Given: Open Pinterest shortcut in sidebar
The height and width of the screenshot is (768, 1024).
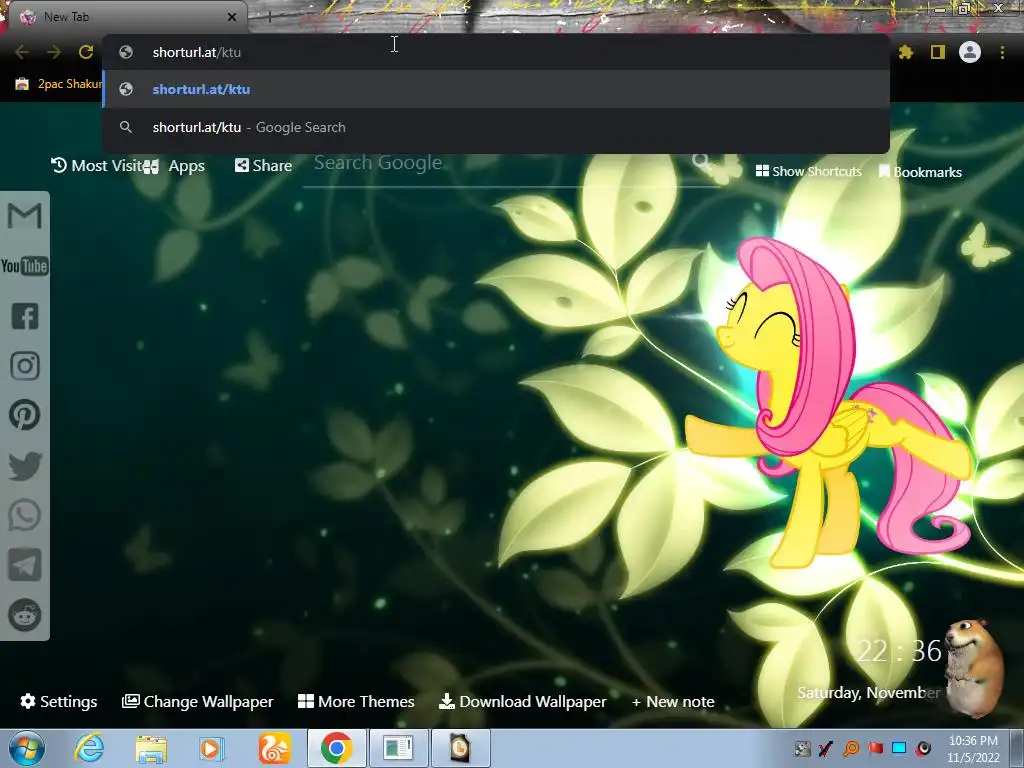Looking at the screenshot, I should click(x=24, y=415).
